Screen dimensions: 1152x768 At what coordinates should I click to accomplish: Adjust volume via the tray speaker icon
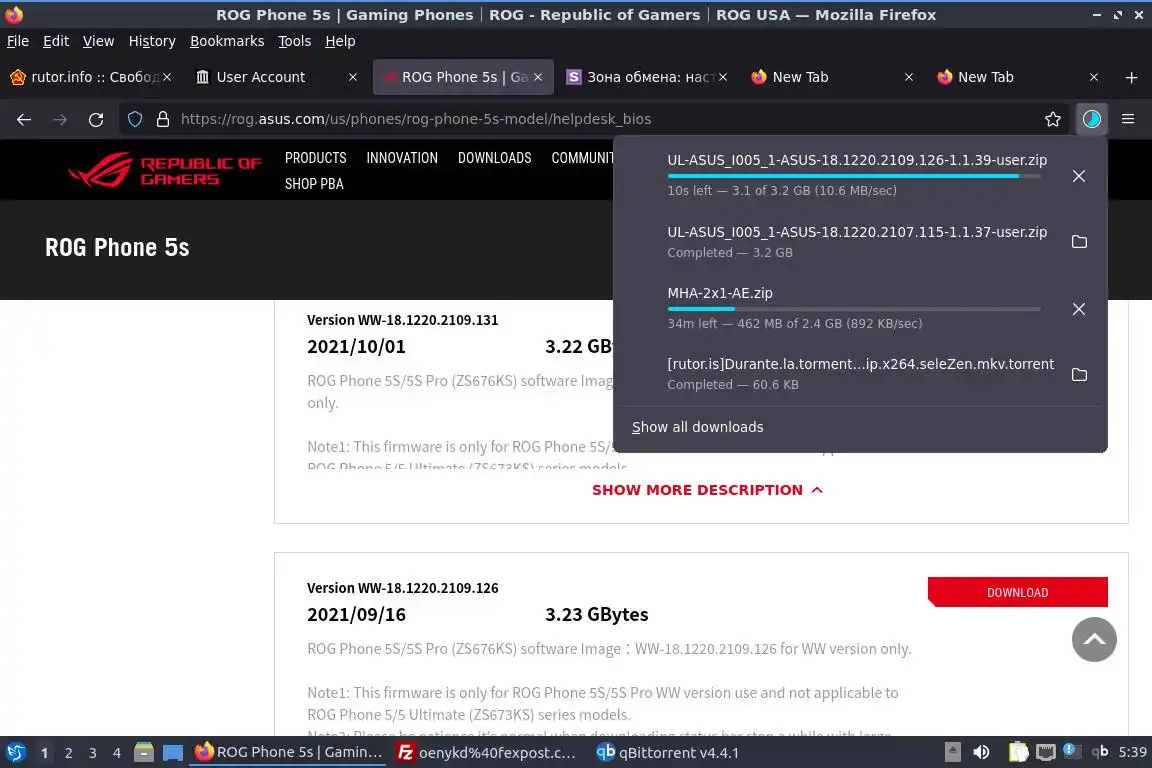981,752
